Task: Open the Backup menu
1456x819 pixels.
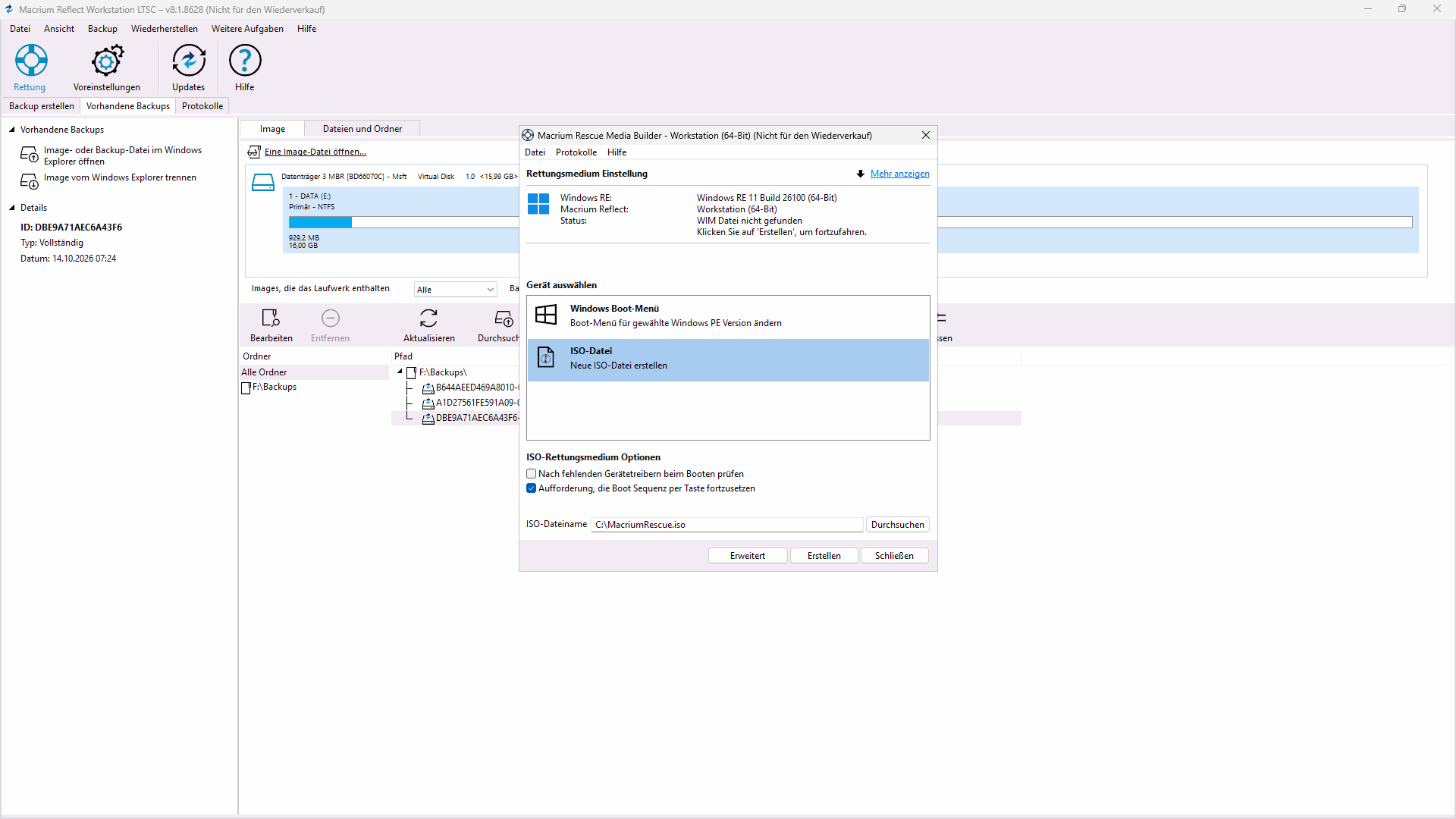Action: pyautogui.click(x=102, y=29)
